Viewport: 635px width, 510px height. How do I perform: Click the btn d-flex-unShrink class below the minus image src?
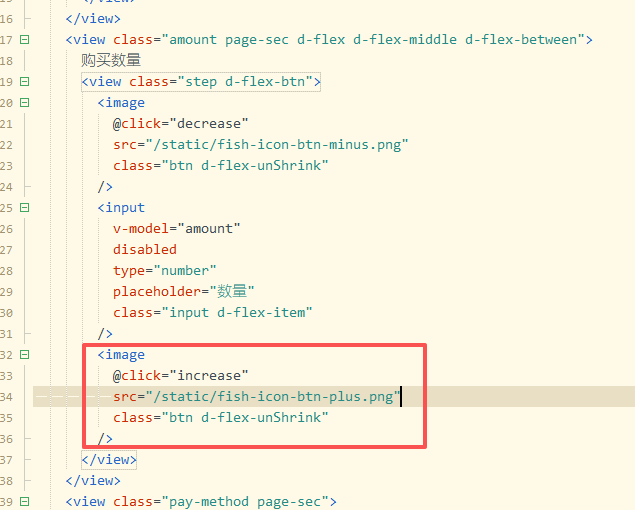[248, 166]
